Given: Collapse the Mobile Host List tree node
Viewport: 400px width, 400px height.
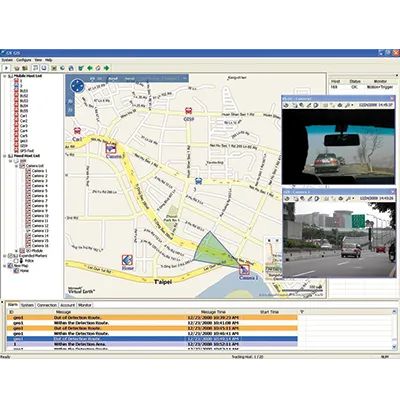Looking at the screenshot, I should 5,76.
